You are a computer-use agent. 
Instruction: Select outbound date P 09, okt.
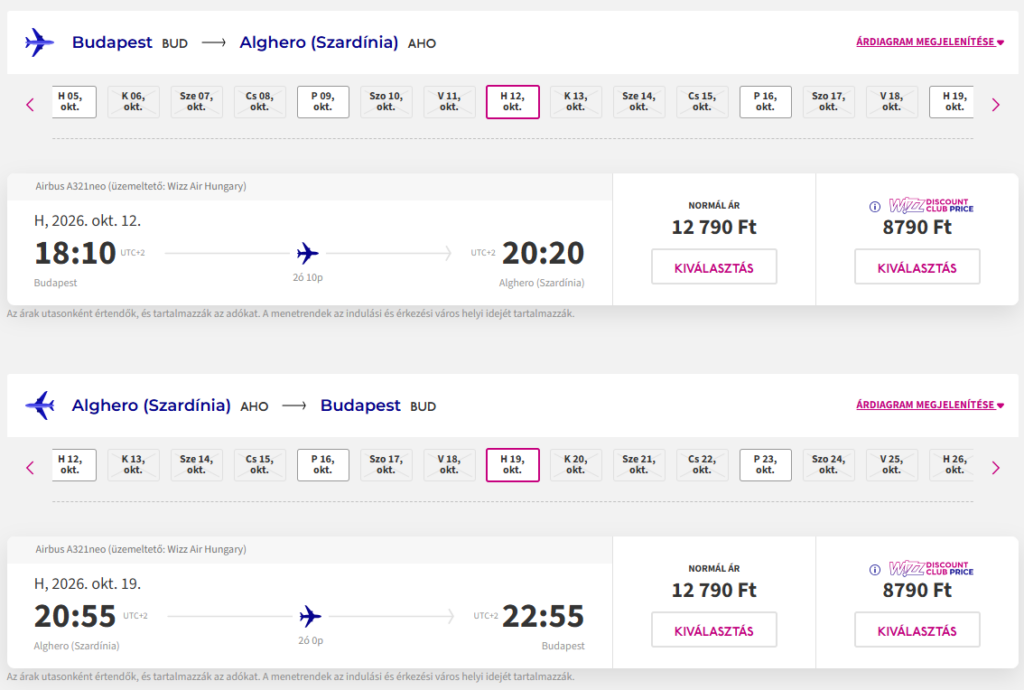coord(323,102)
